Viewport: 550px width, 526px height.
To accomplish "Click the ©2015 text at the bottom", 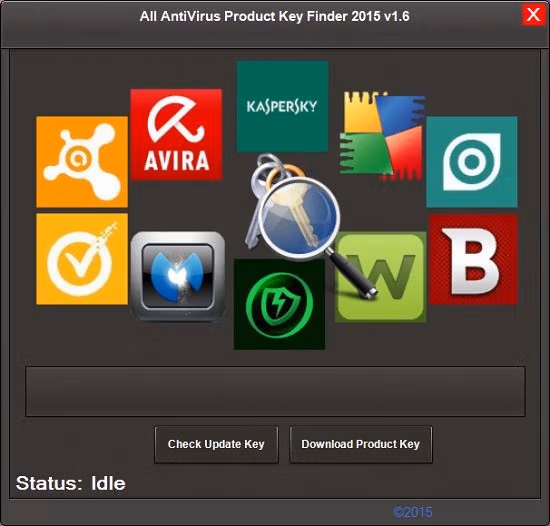I will point(413,512).
